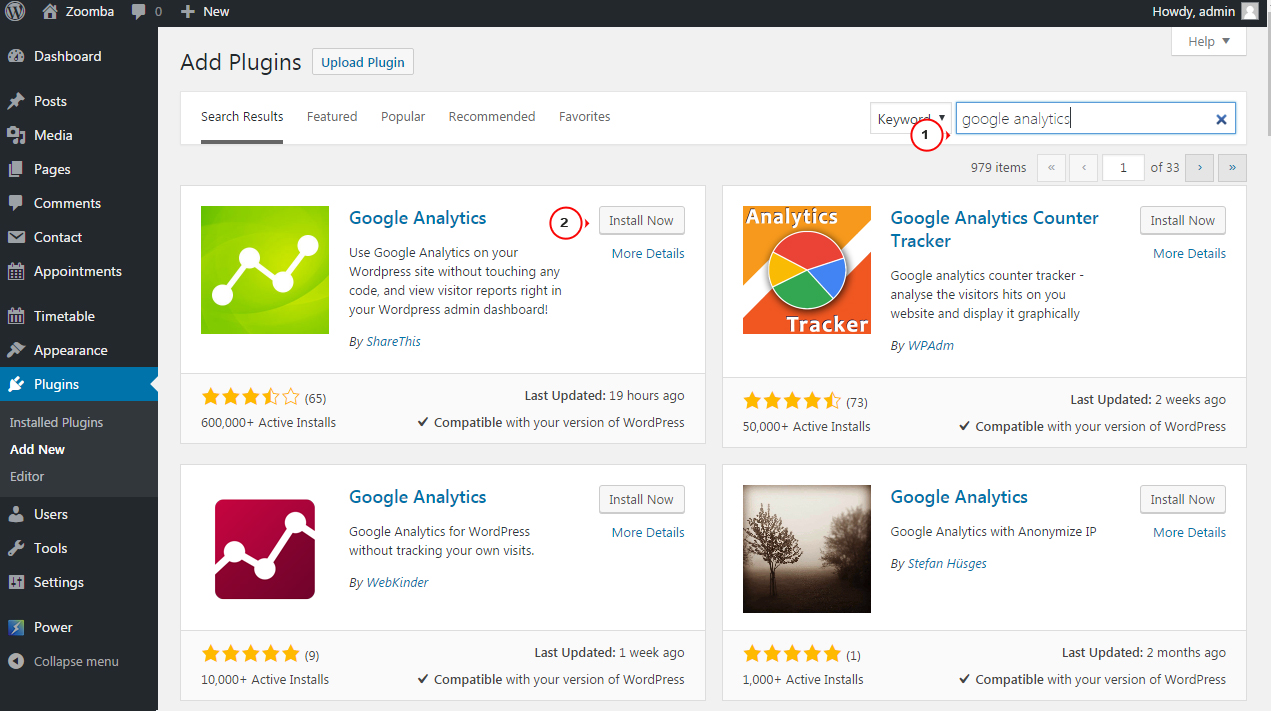This screenshot has width=1271, height=711.
Task: Open More Details for WebKinder plugin
Action: 648,532
